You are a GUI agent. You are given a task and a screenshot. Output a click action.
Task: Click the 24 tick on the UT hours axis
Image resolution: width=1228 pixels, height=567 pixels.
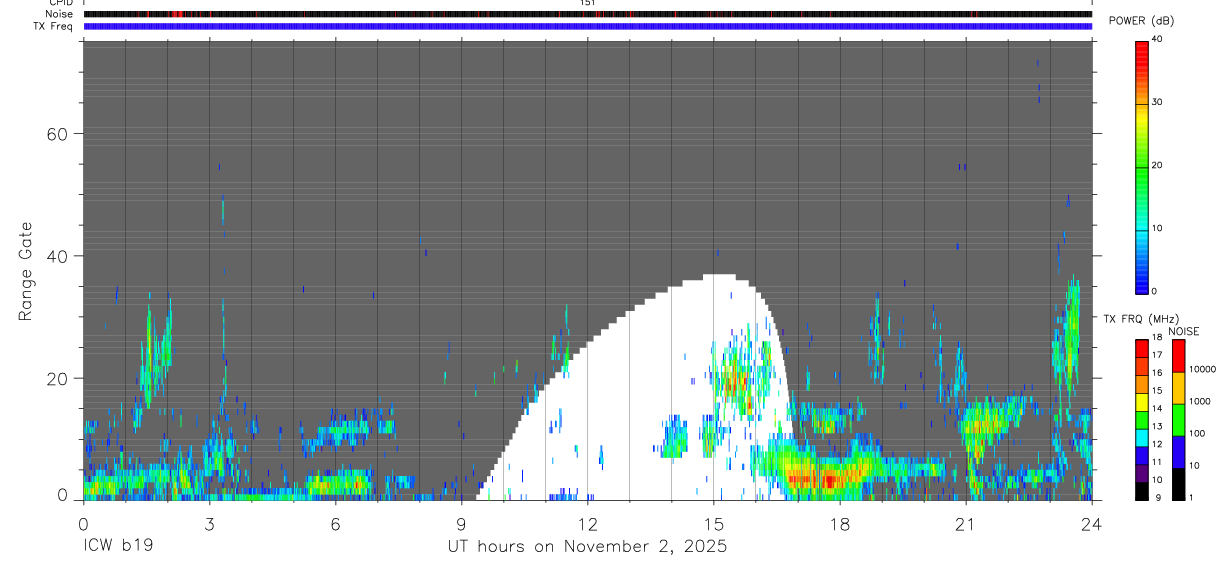pos(1091,524)
